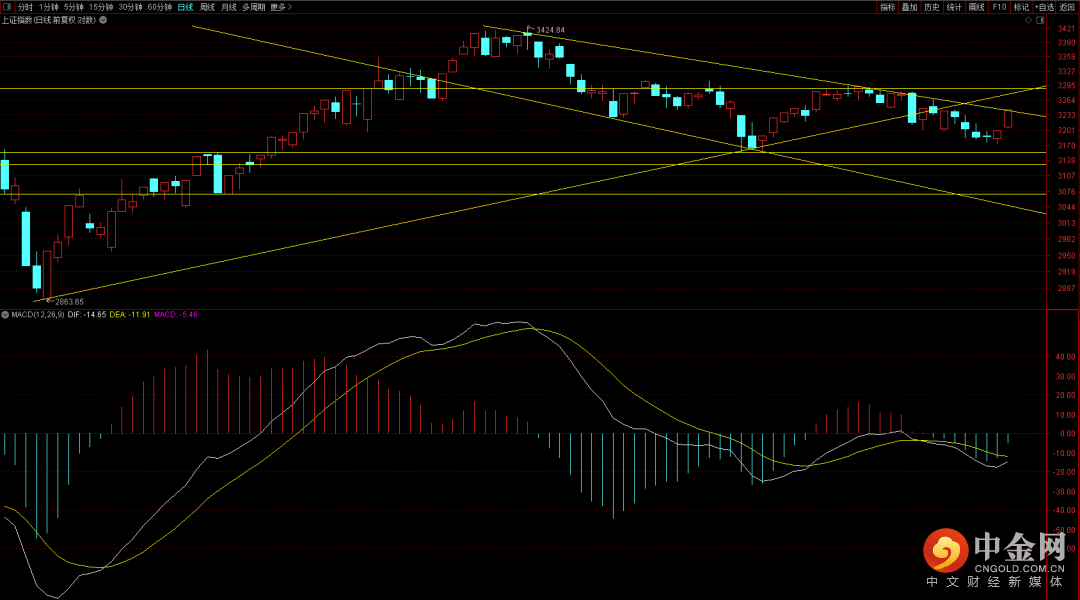
Task: Click the 3424.84 peak price marker
Action: 549,30
